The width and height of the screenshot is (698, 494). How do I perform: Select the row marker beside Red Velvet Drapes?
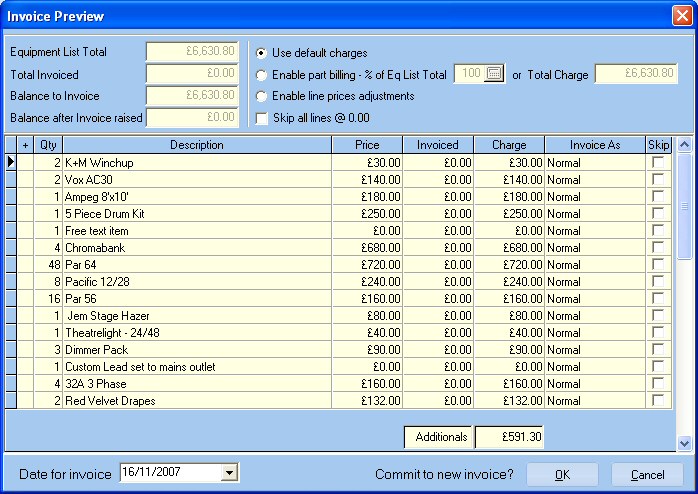click(11, 401)
